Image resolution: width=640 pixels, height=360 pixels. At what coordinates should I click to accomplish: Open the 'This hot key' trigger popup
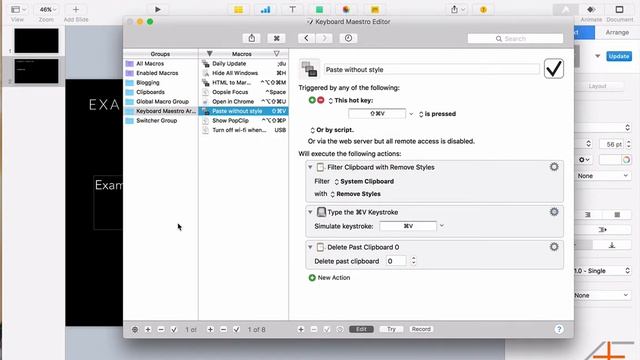[x=351, y=100]
